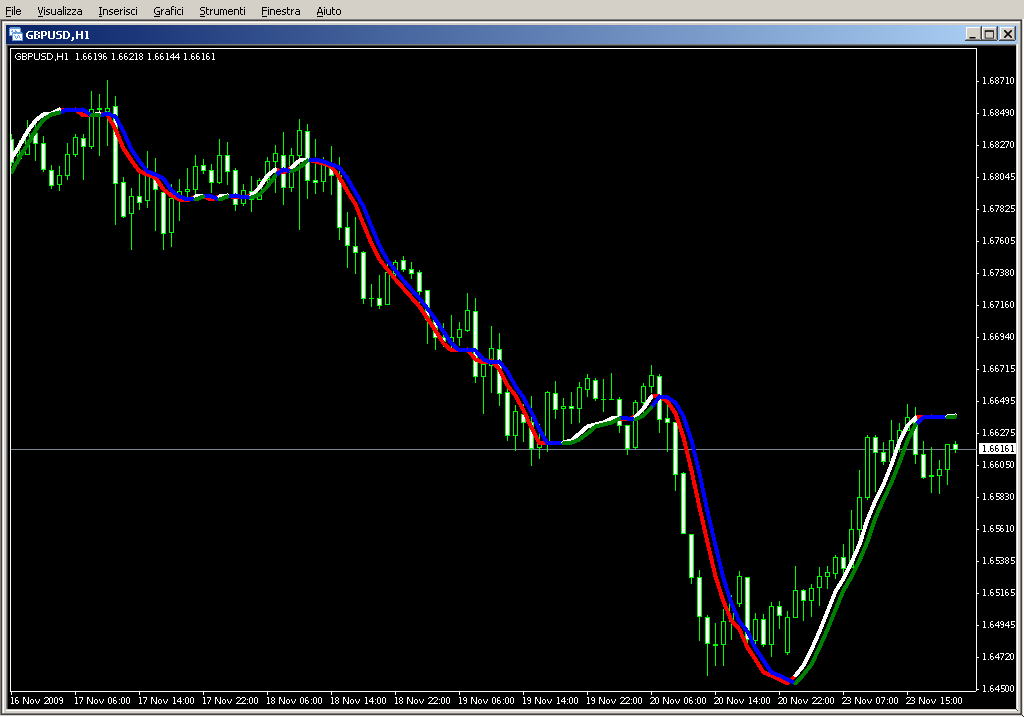
Task: Click the 17 Nov 06:00 time label
Action: click(102, 701)
